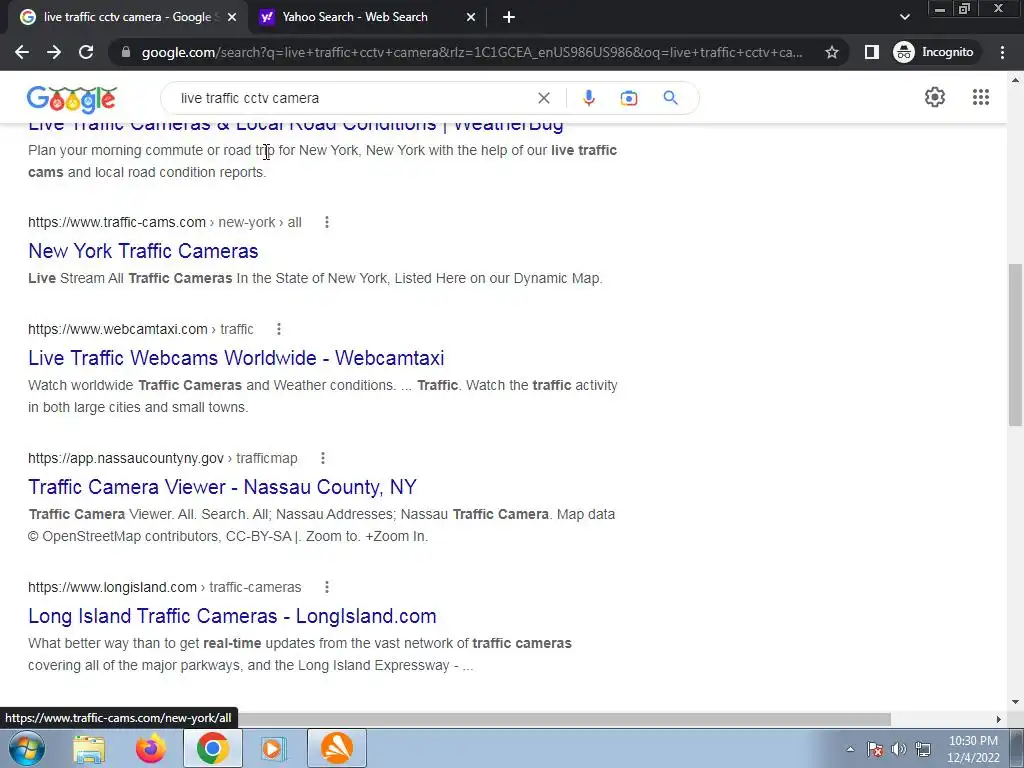Show hidden system tray icons
1024x768 pixels.
coord(850,749)
